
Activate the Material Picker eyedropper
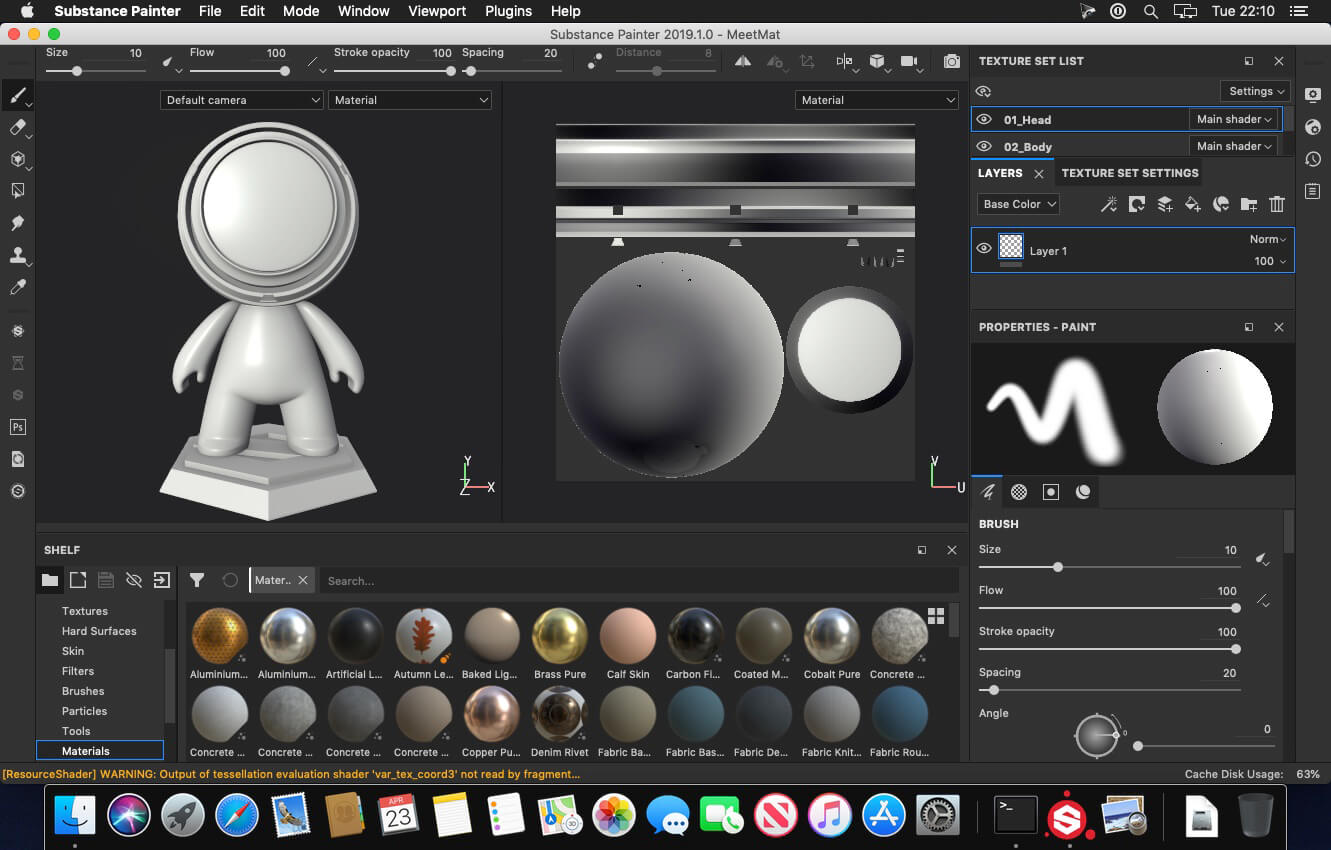coord(17,288)
